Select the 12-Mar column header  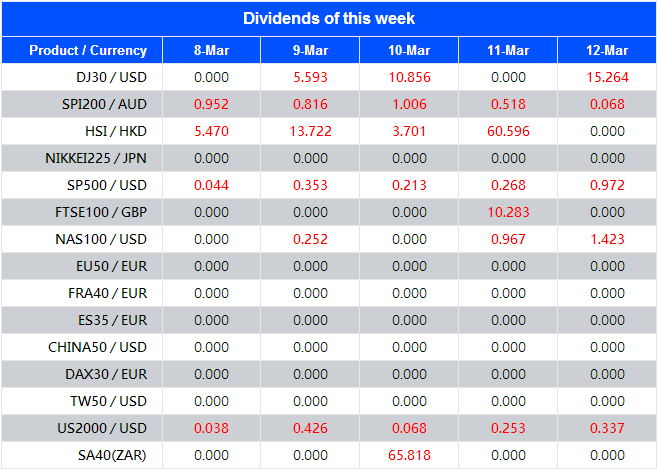tap(607, 50)
